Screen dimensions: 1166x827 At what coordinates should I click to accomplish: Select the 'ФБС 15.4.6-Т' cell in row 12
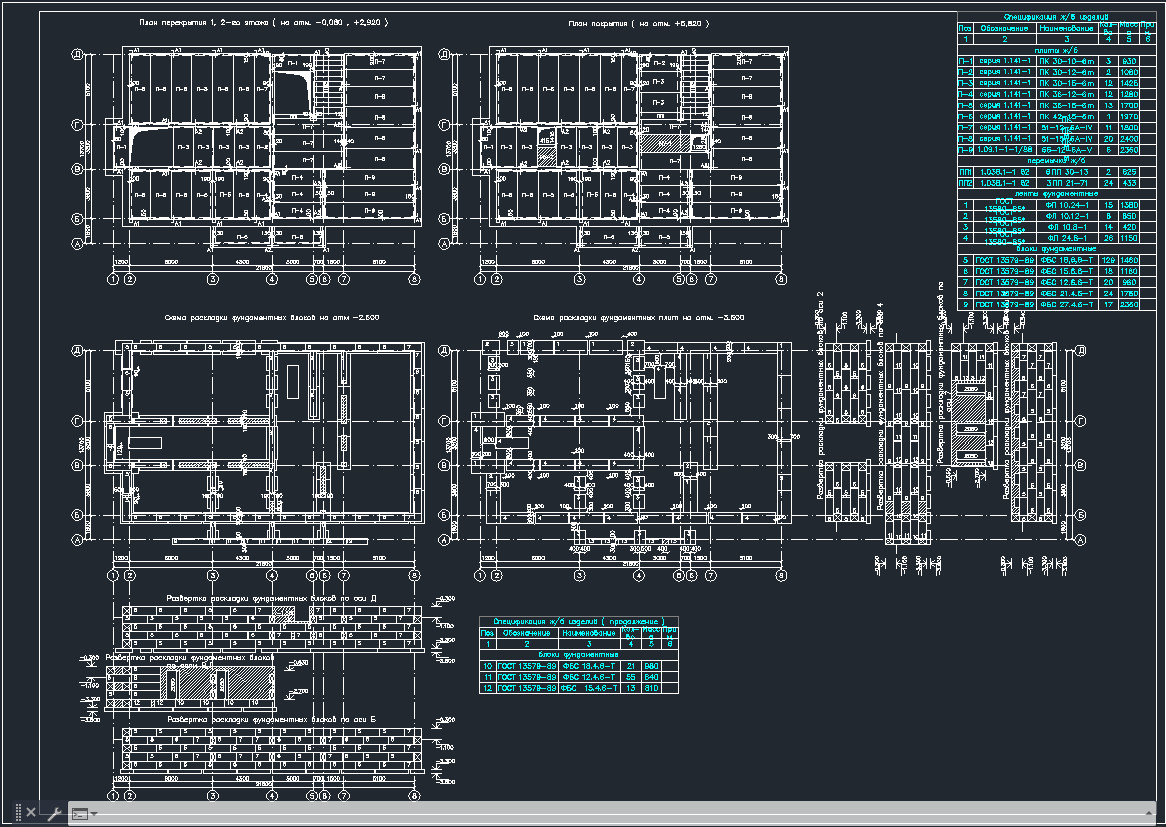(x=589, y=688)
